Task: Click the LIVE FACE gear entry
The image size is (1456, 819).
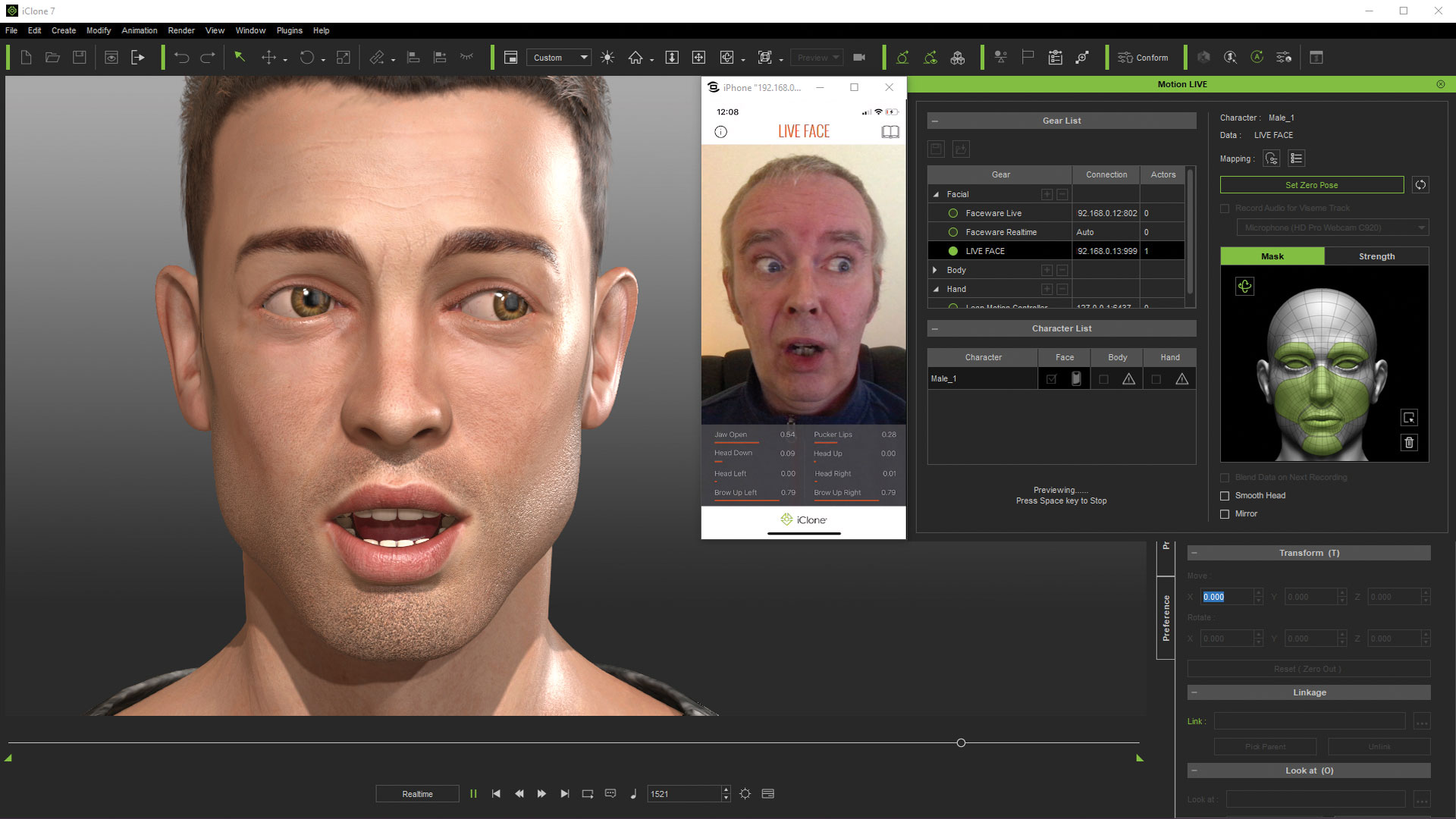Action: click(985, 250)
